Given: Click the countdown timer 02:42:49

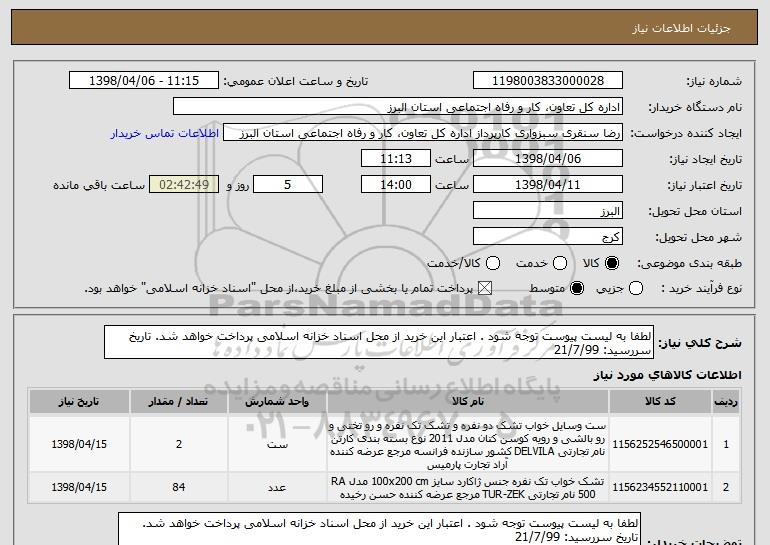Looking at the screenshot, I should click(184, 185).
